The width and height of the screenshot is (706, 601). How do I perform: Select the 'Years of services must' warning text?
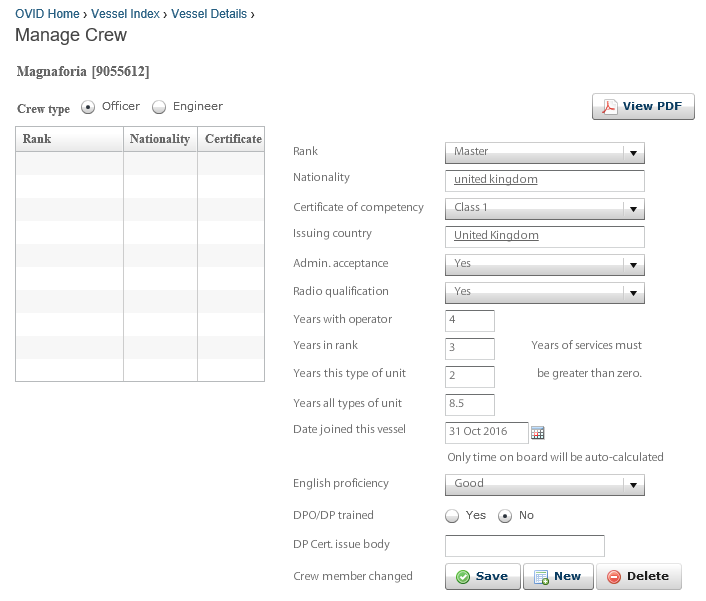pyautogui.click(x=586, y=345)
